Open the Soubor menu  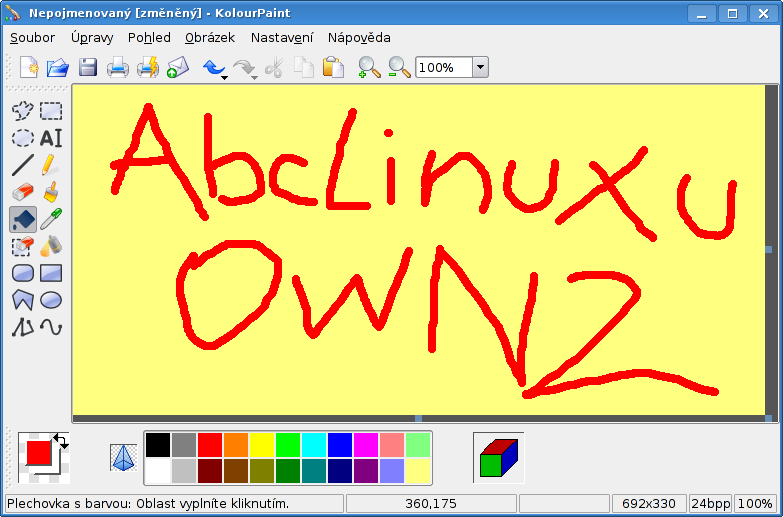32,38
